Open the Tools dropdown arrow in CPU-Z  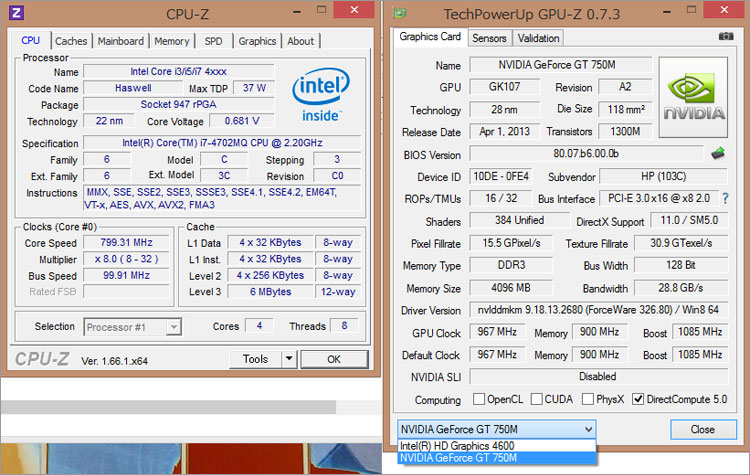pyautogui.click(x=289, y=359)
